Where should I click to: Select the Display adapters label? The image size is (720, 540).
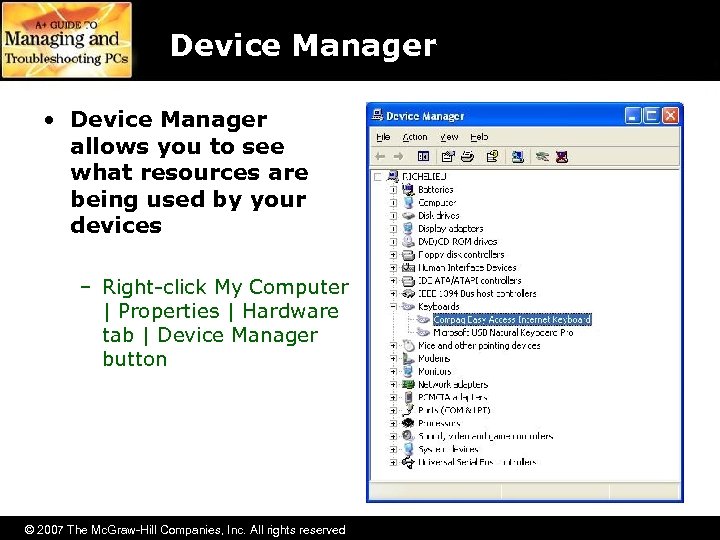tap(450, 228)
